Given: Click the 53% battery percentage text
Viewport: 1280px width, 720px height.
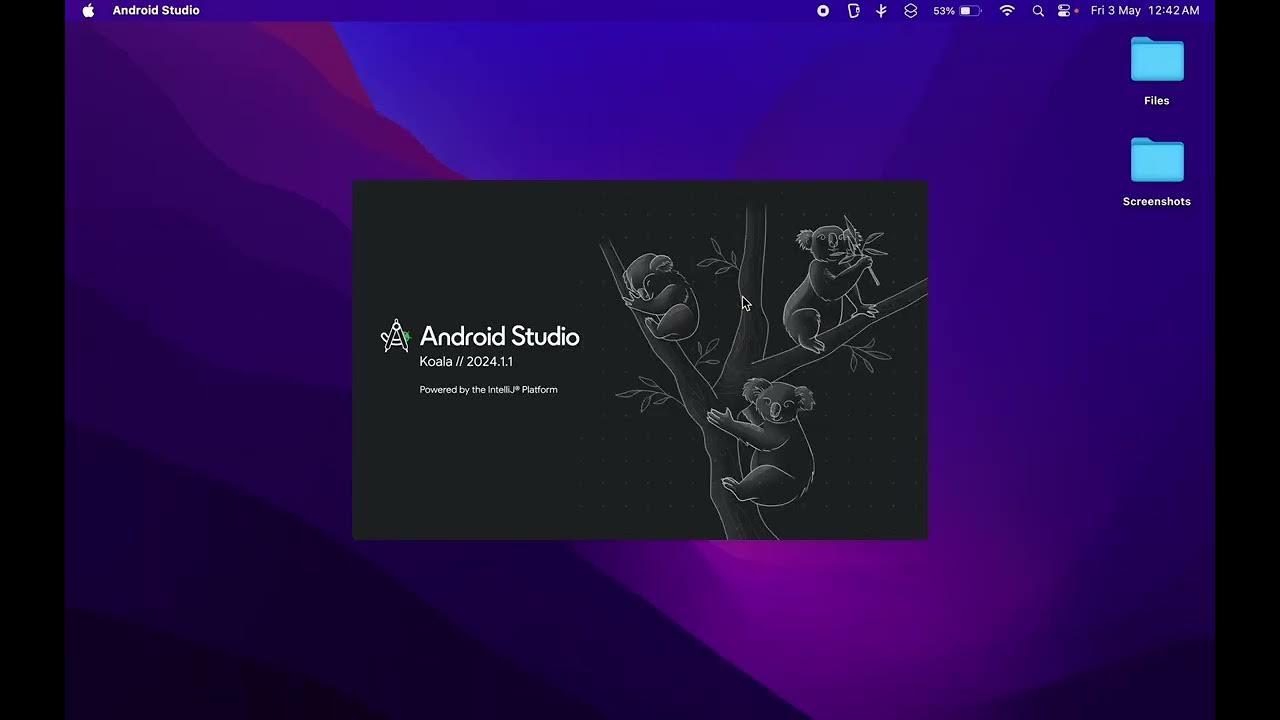Looking at the screenshot, I should 944,10.
